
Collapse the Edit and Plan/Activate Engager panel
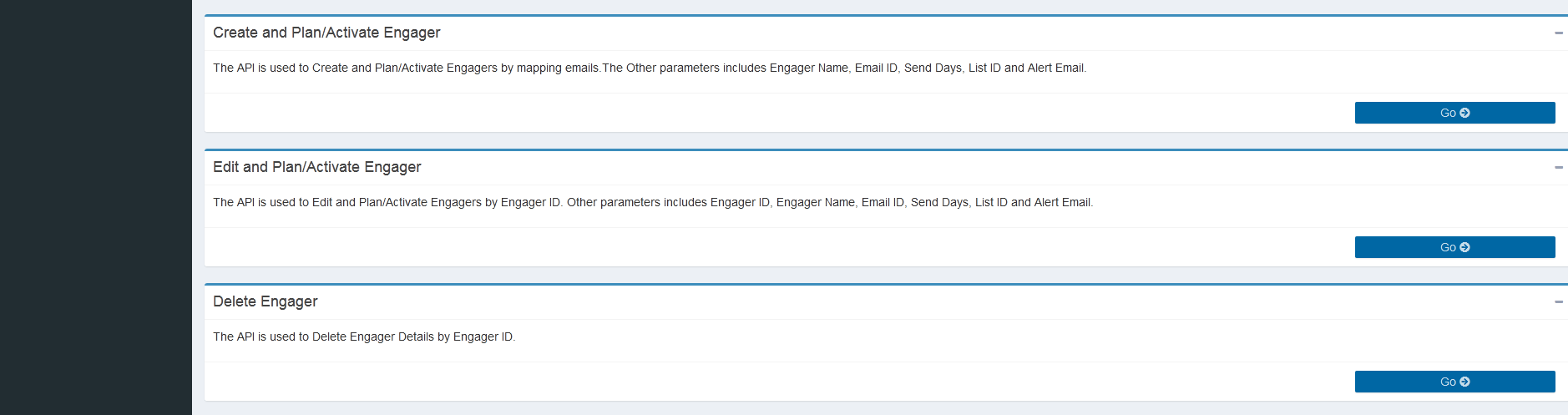pos(1558,168)
